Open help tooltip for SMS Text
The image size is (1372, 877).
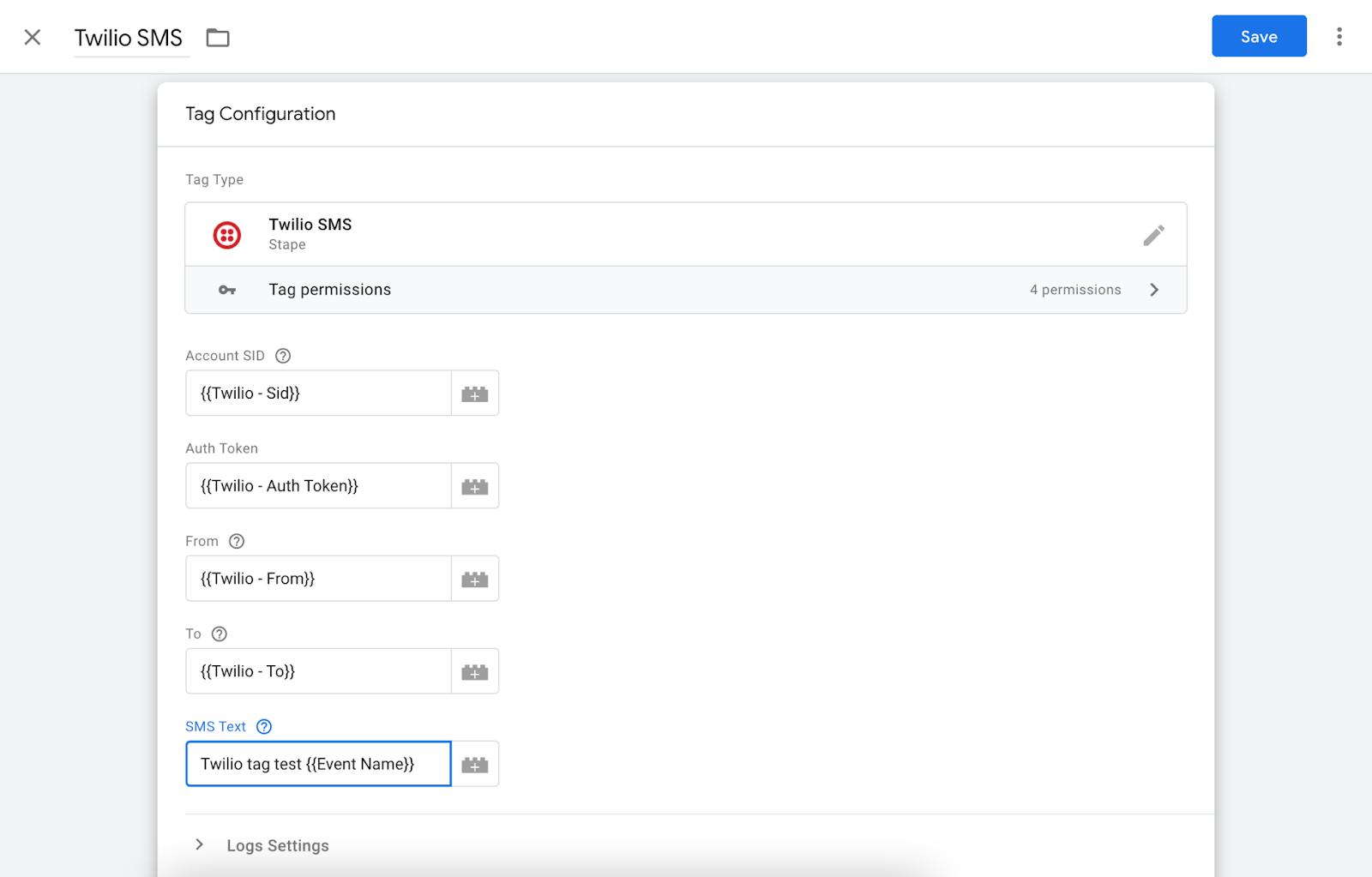(264, 726)
